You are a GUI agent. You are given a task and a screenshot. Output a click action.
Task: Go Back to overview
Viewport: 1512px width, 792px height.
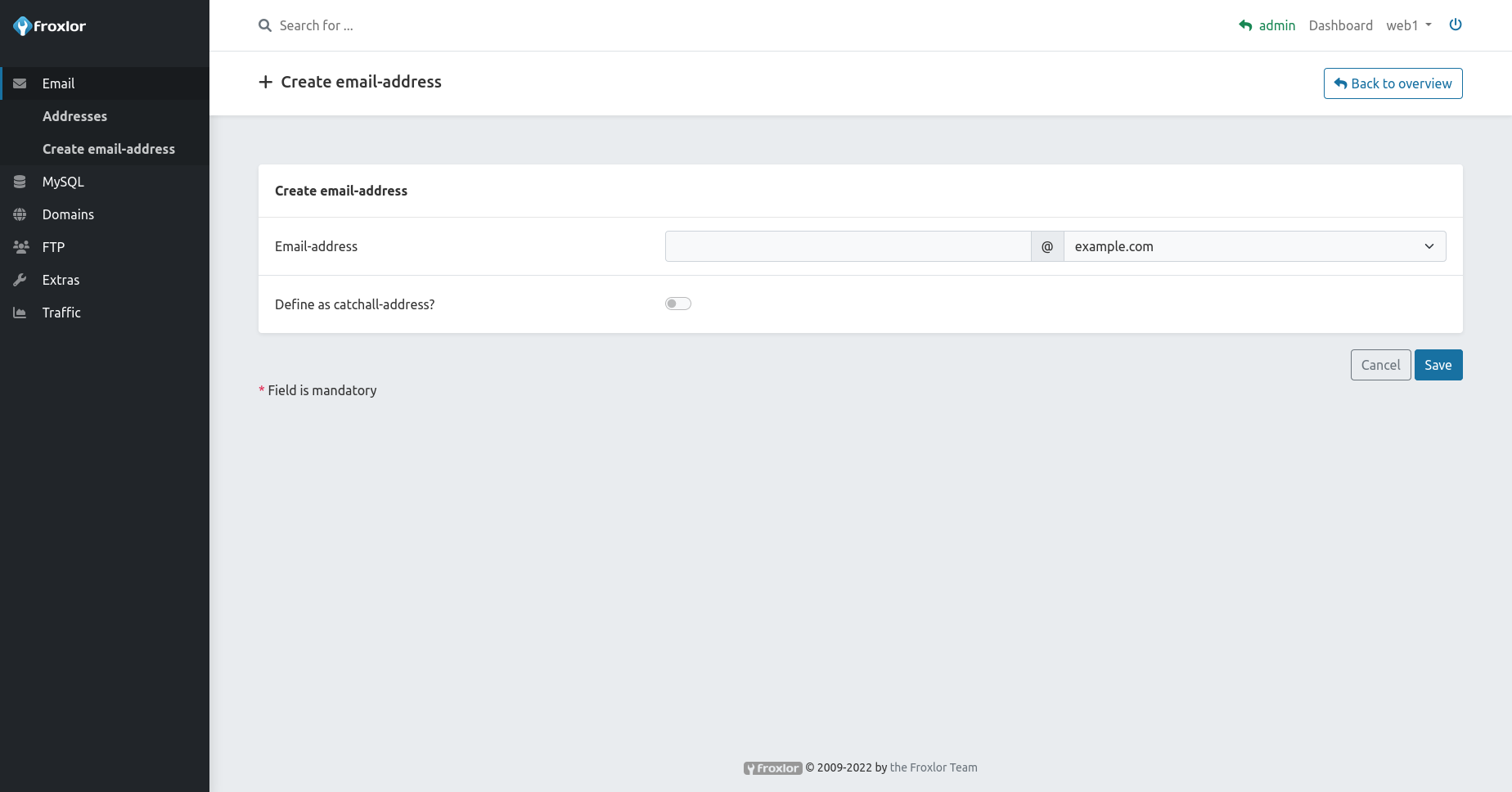(x=1393, y=83)
